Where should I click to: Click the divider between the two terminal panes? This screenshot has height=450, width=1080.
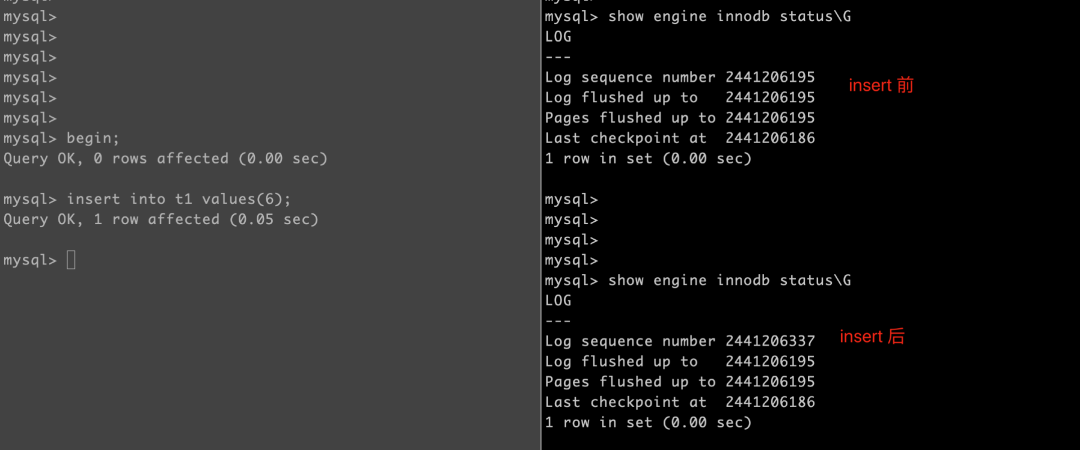point(541,225)
